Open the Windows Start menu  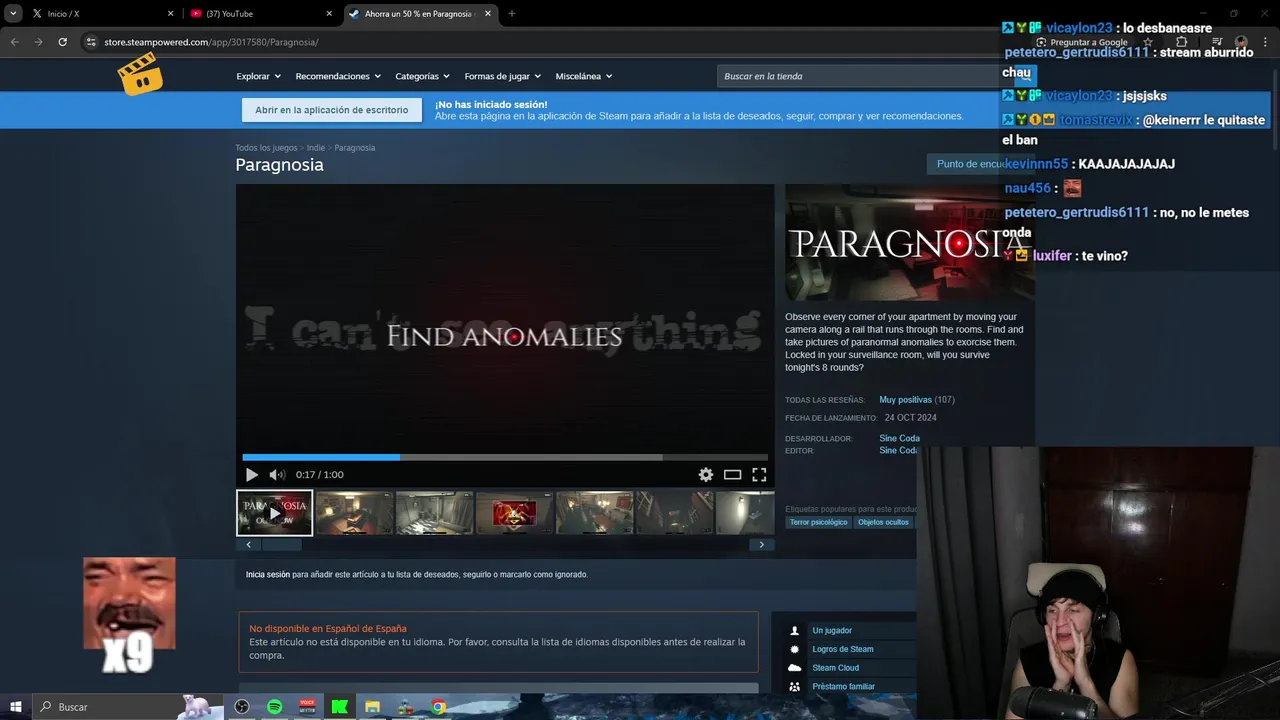(x=16, y=707)
